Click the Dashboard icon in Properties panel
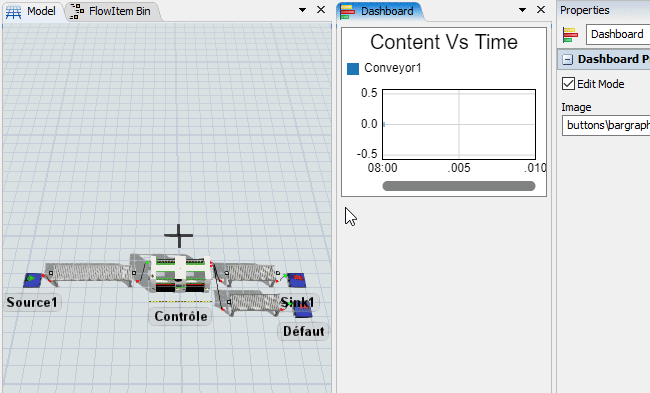This screenshot has width=650, height=393. coord(570,35)
